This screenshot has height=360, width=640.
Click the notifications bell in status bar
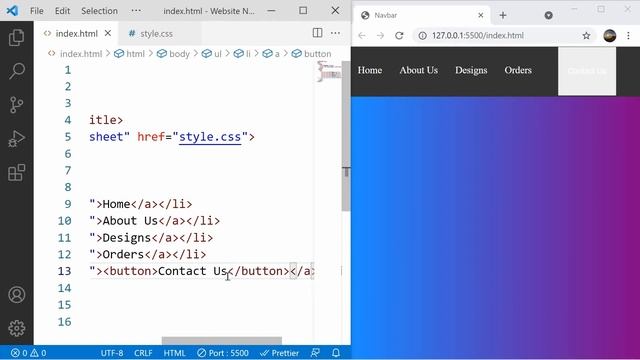click(336, 353)
